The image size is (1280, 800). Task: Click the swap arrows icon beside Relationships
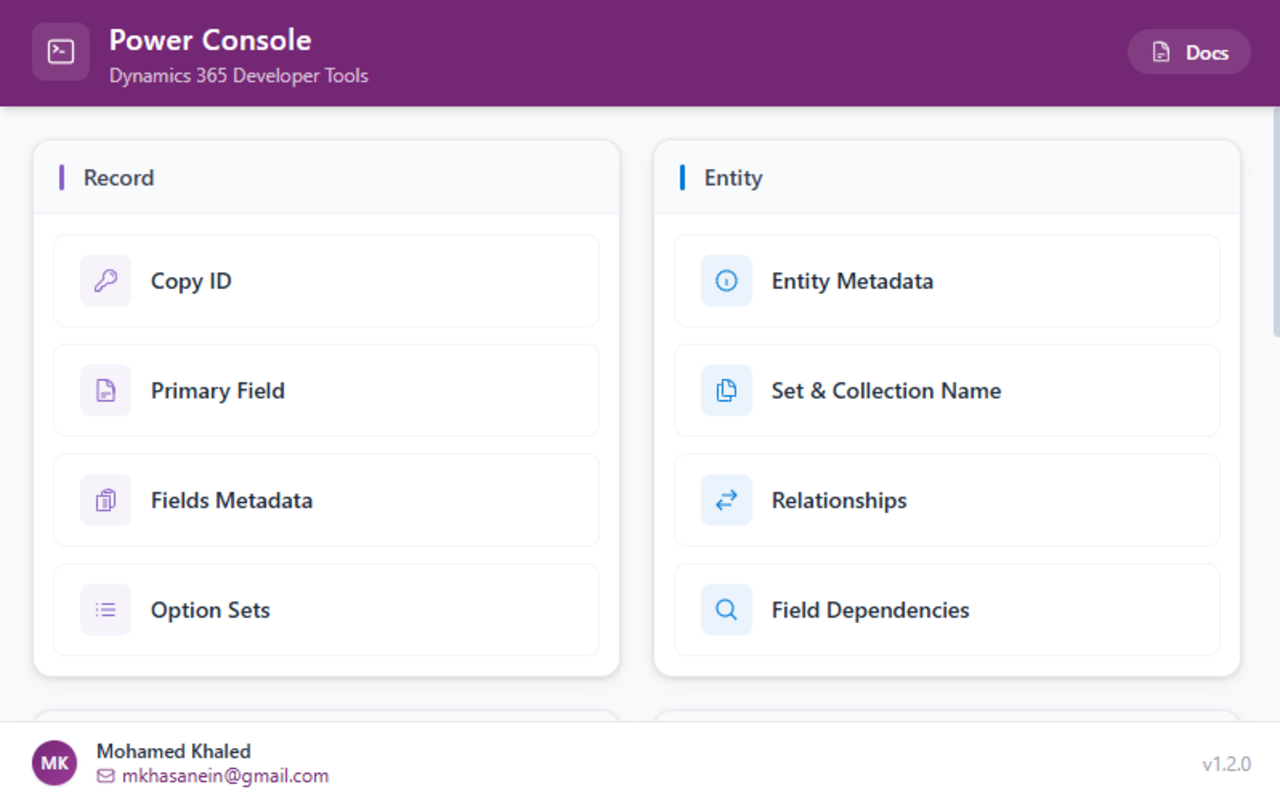[727, 500]
